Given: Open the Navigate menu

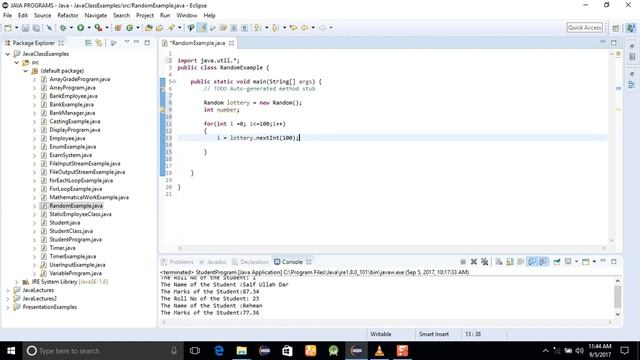Looking at the screenshot, I should [96, 16].
